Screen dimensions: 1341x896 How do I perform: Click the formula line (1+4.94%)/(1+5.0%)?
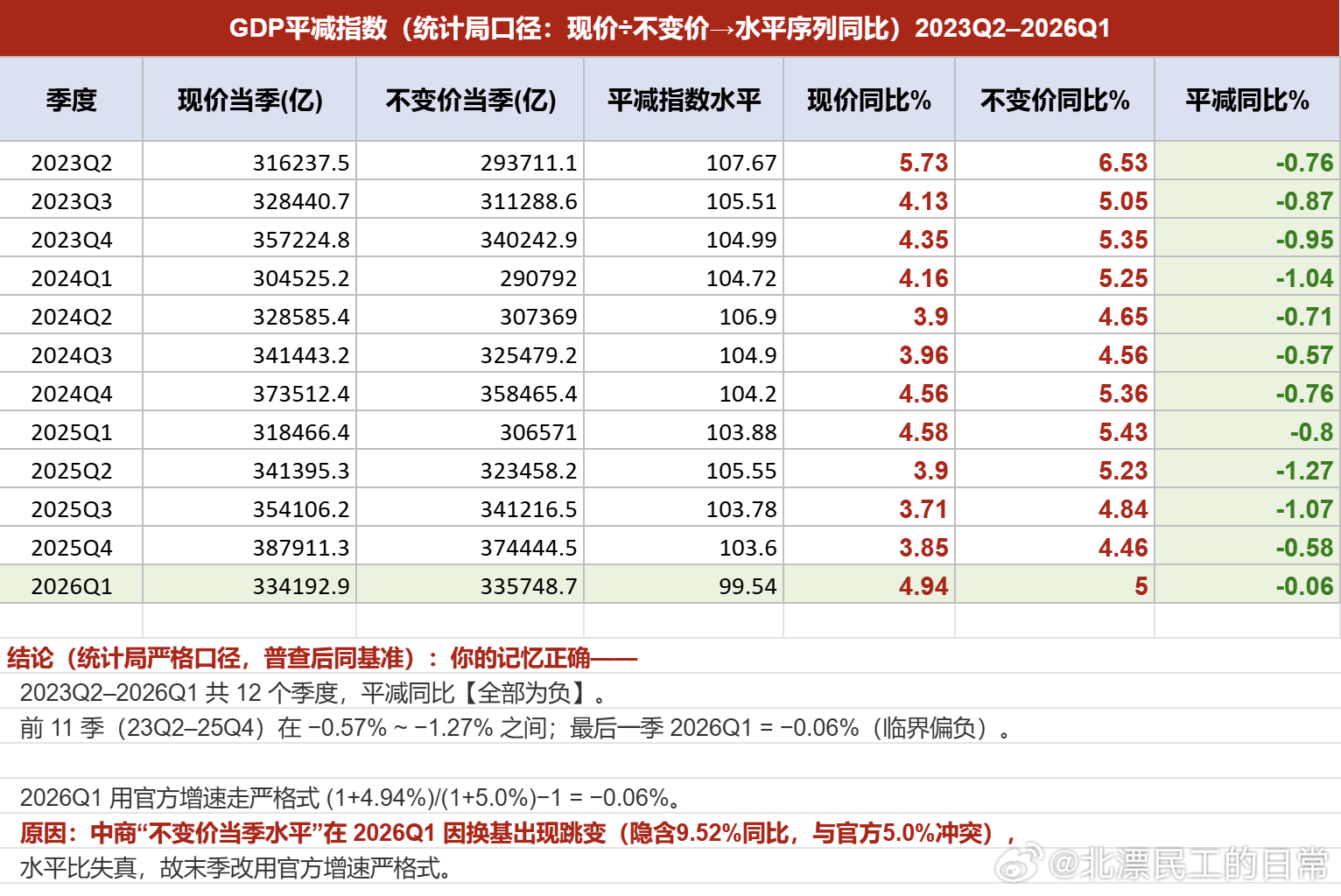[350, 798]
